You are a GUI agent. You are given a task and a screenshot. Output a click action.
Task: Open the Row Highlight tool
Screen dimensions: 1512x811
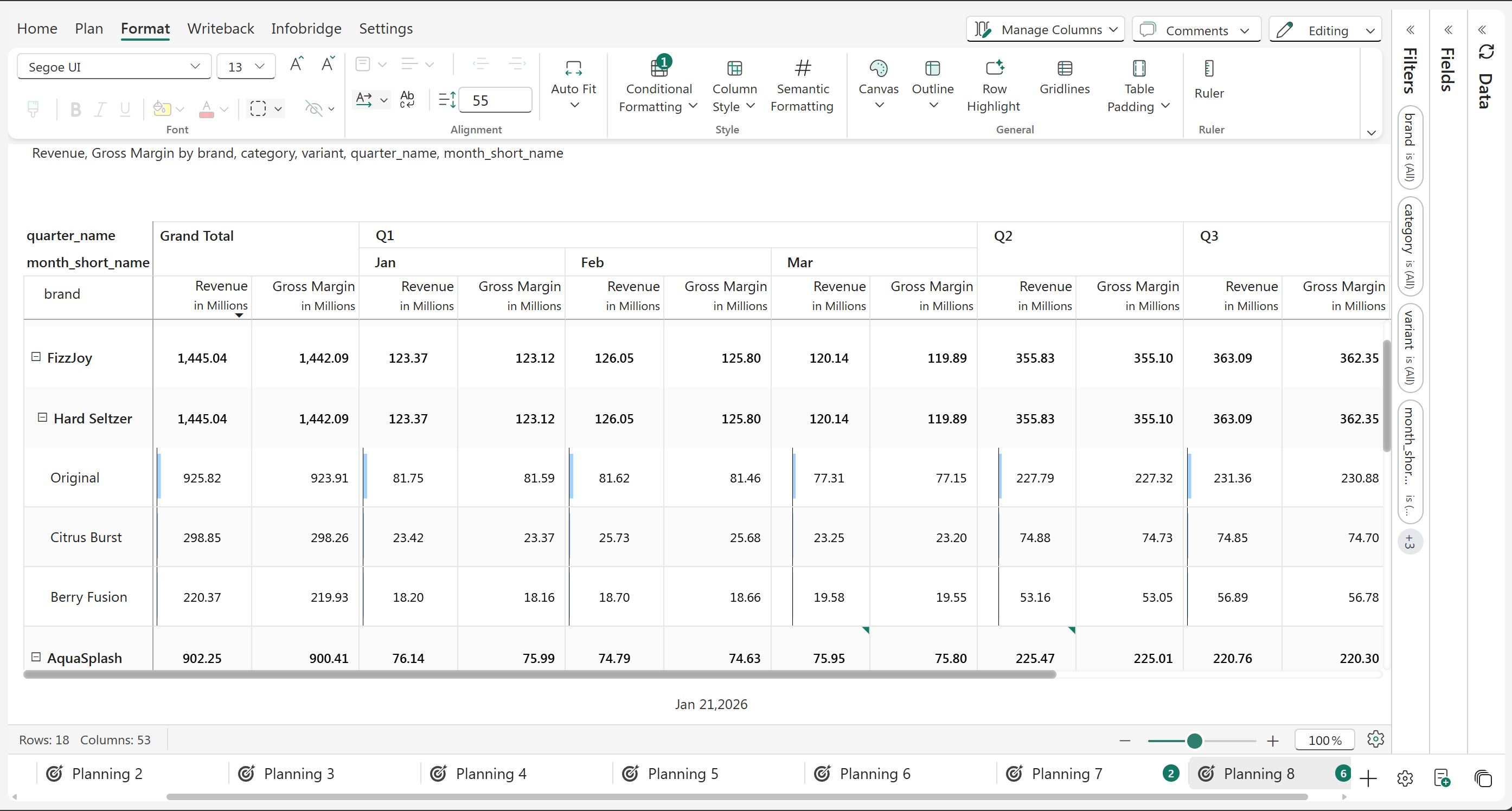tap(994, 69)
